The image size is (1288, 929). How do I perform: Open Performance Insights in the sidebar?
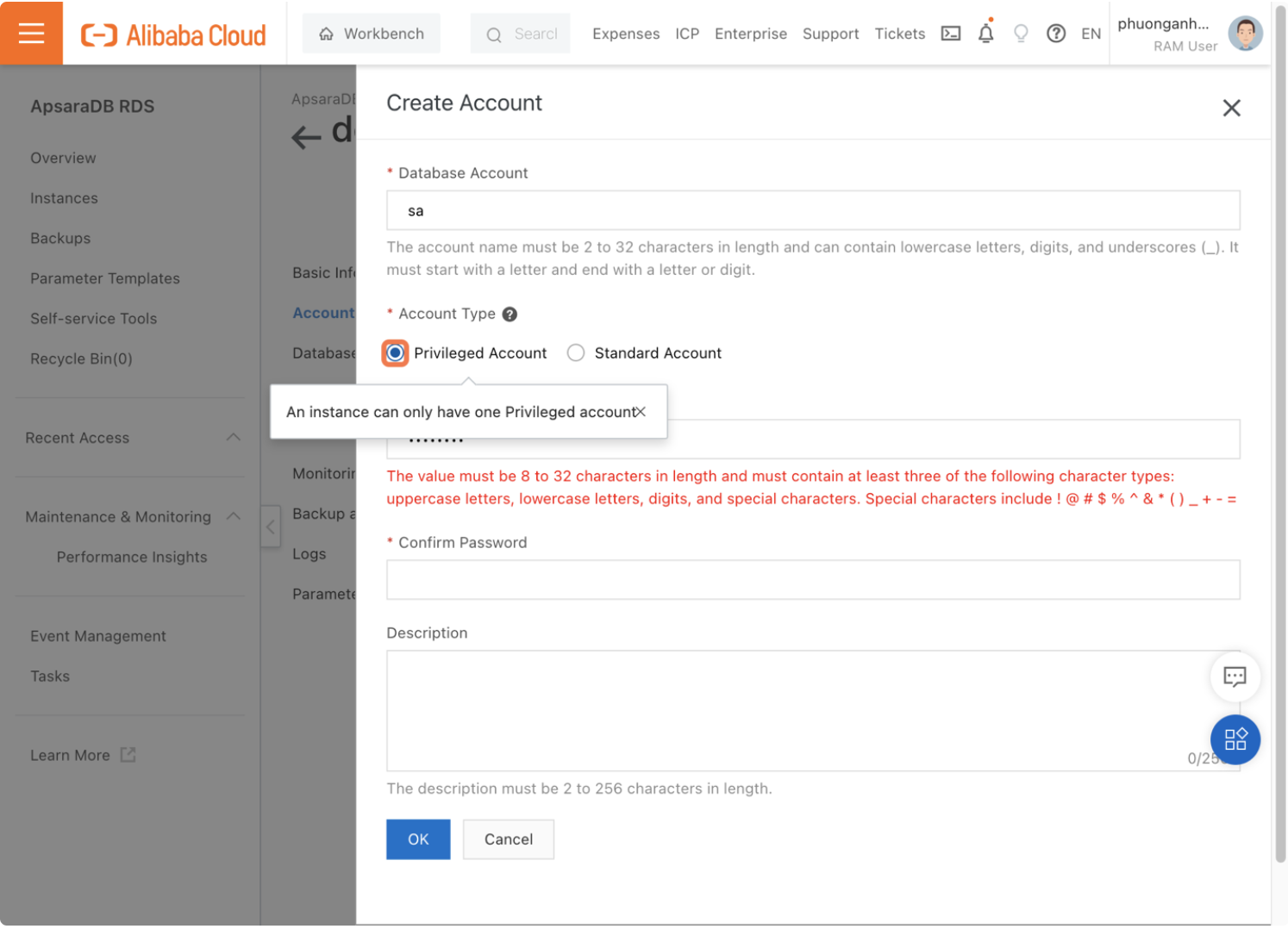coord(131,557)
